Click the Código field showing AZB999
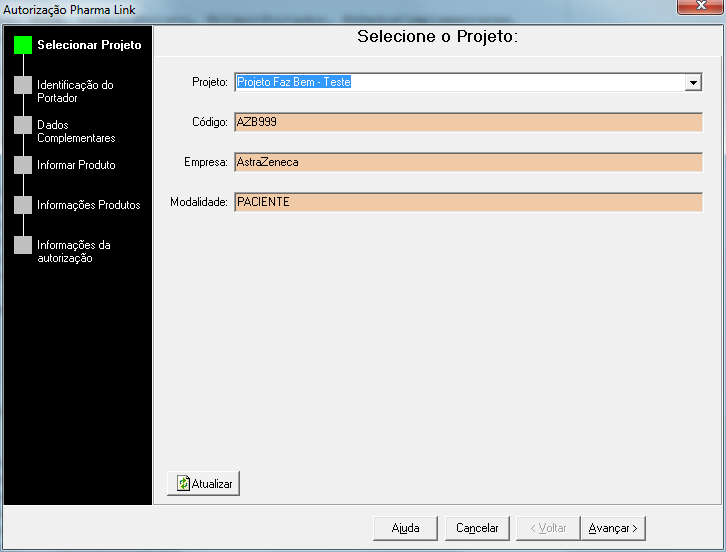This screenshot has height=552, width=726. tap(469, 122)
